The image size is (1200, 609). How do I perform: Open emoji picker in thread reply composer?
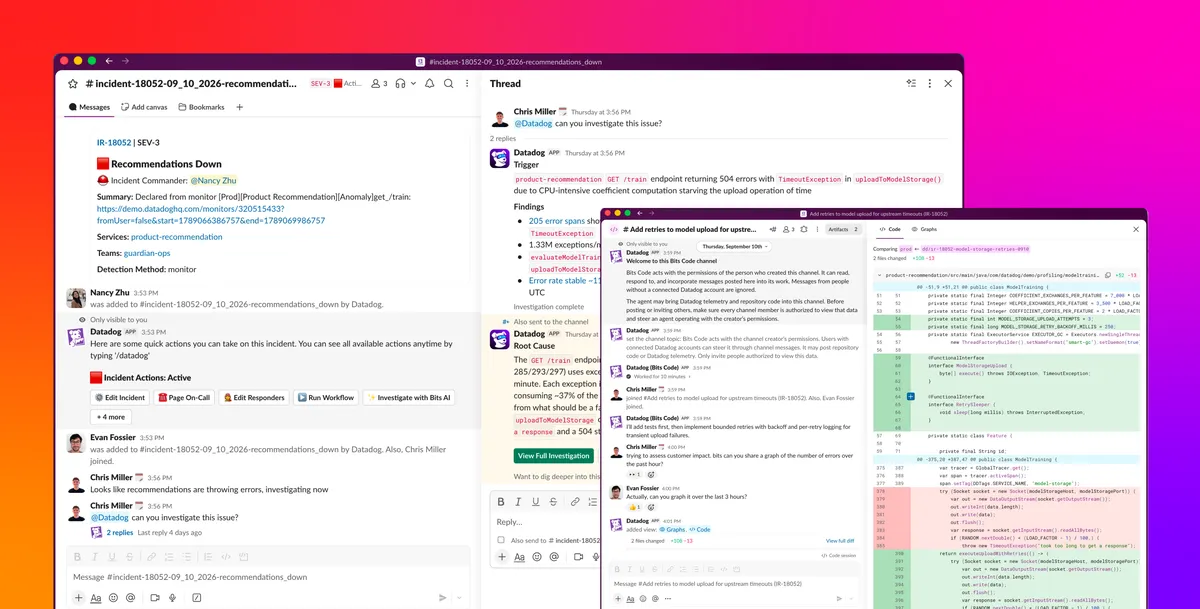tap(537, 557)
